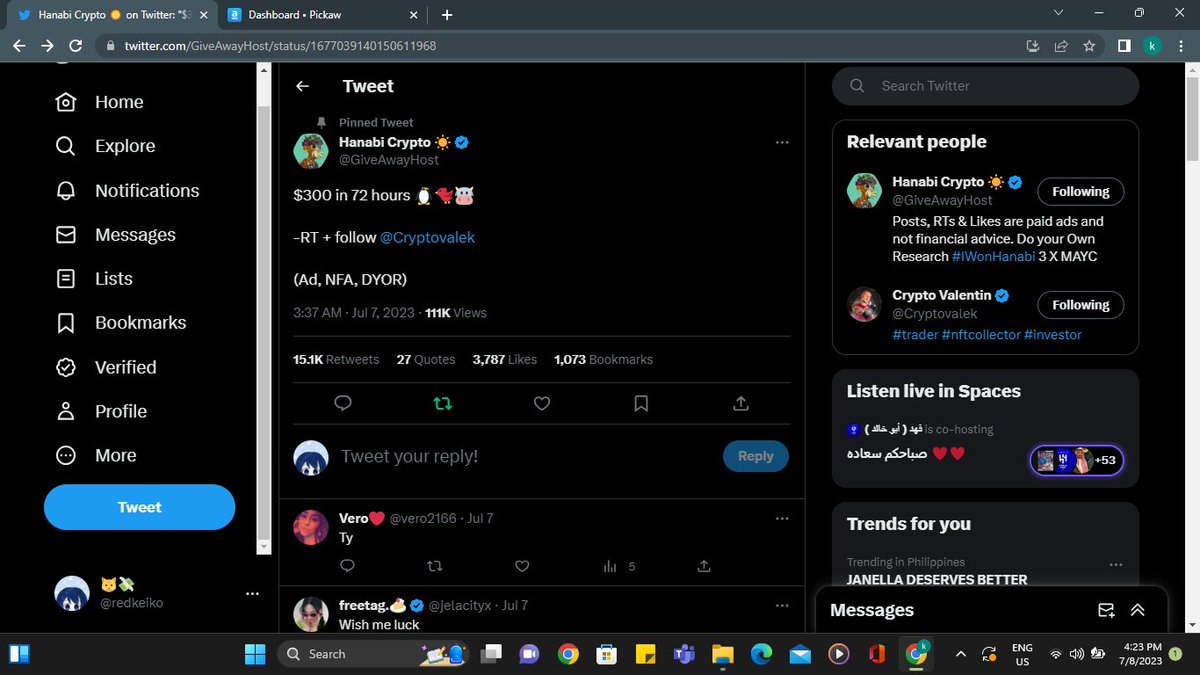This screenshot has width=1200, height=675.
Task: Open Crypto Valentin's profile avatar
Action: (x=864, y=304)
